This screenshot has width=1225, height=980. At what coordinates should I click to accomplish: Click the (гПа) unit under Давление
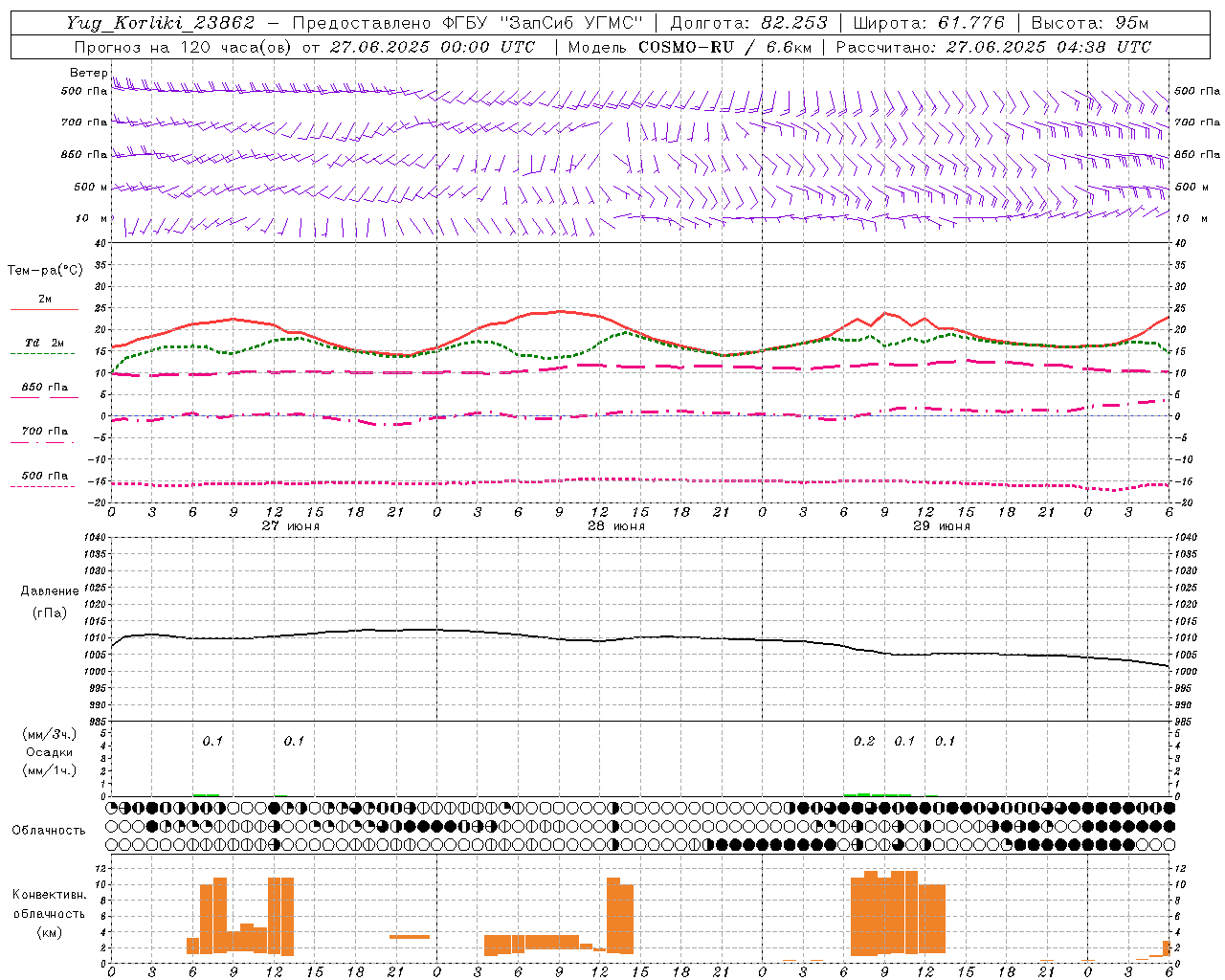[x=50, y=612]
